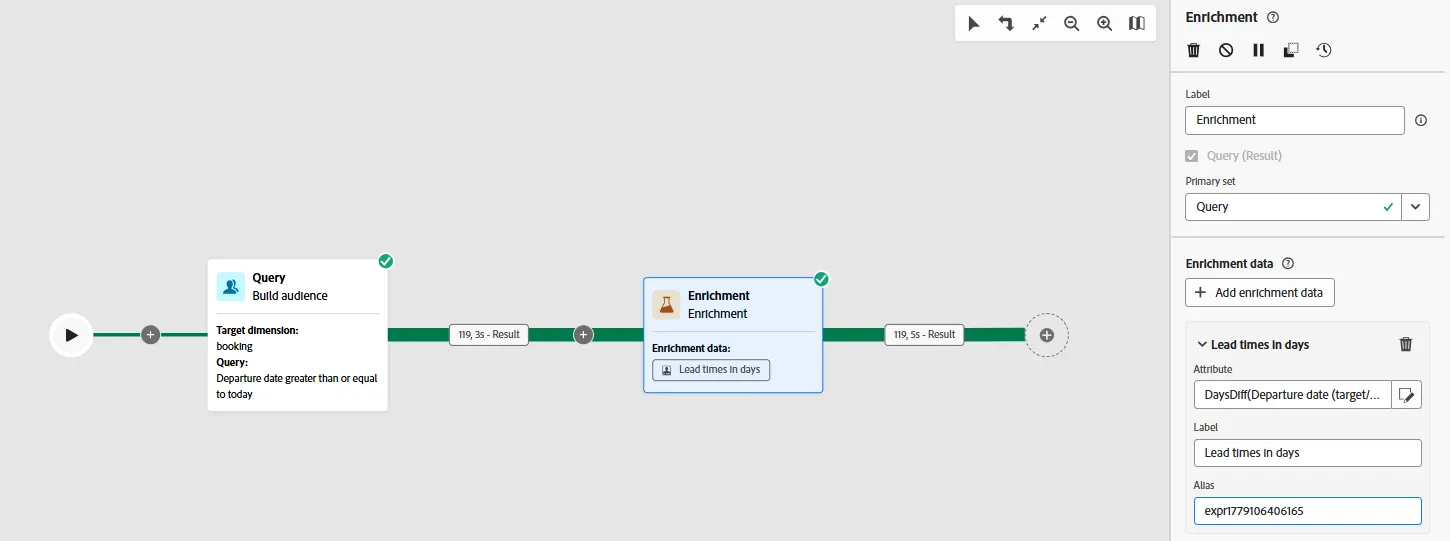Image resolution: width=1450 pixels, height=541 pixels.
Task: Select the pointer cursor tool in canvas toolbar
Action: click(x=973, y=23)
